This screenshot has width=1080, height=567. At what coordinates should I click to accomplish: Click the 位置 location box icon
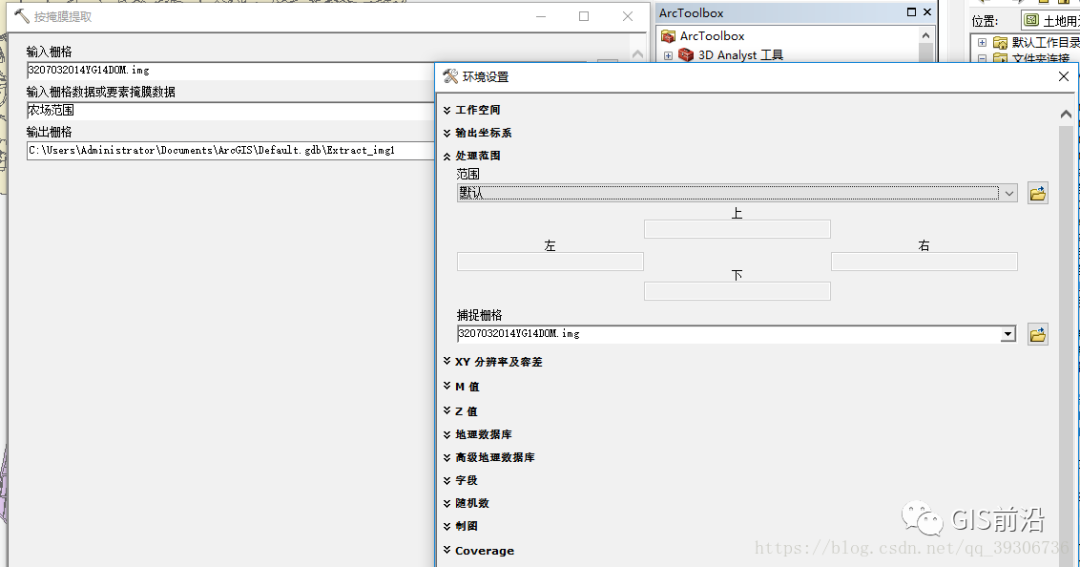click(x=1031, y=21)
